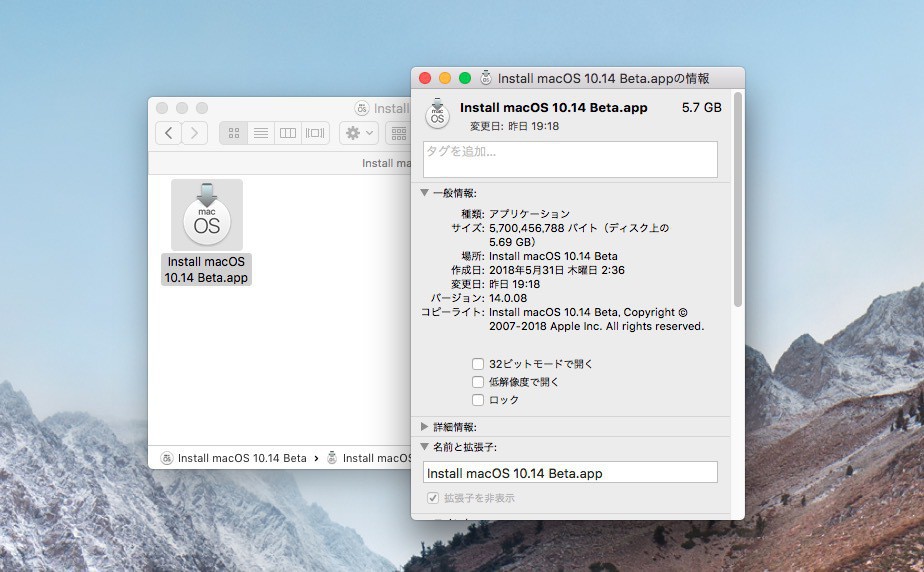924x572 pixels.
Task: Click the name field Install macOS 10.14 Beta.app
Action: 570,473
